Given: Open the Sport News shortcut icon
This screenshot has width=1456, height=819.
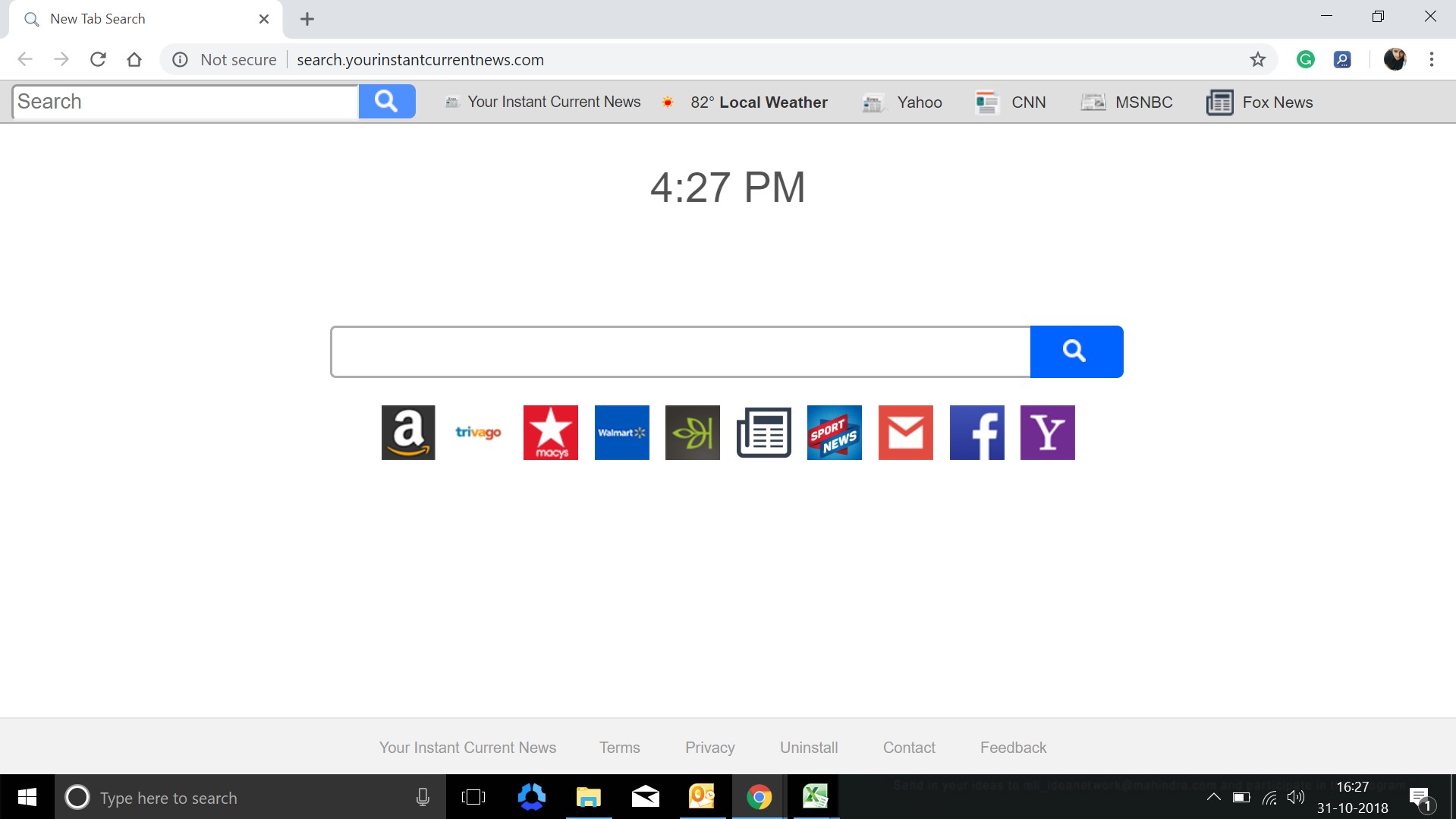Looking at the screenshot, I should pyautogui.click(x=835, y=433).
